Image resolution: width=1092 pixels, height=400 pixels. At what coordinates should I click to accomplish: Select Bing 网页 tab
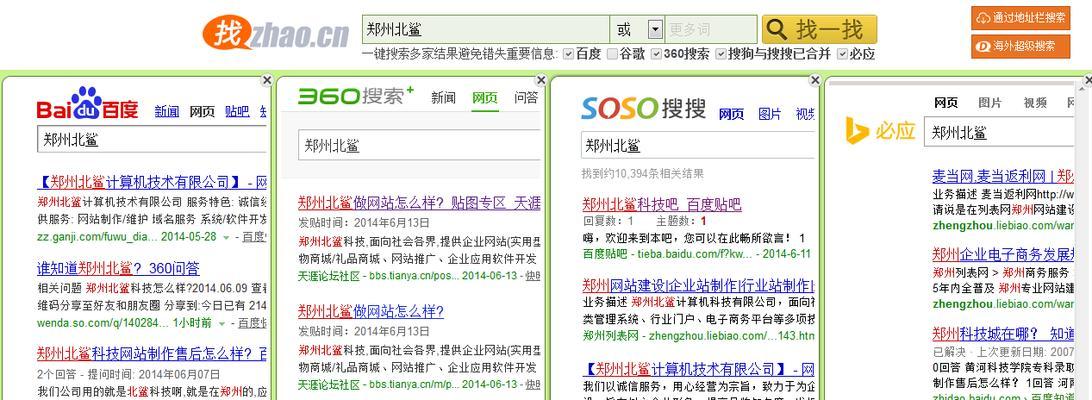pyautogui.click(x=946, y=102)
